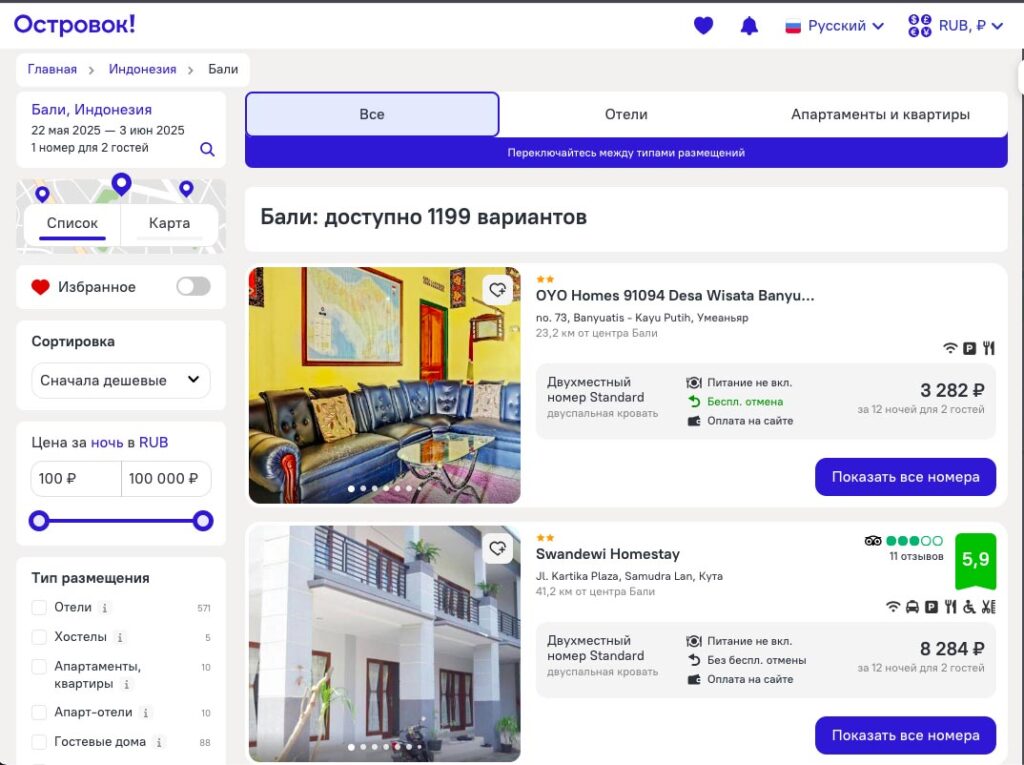This screenshot has height=765, width=1024.
Task: Check the Хостелы checkbox
Action: [39, 637]
